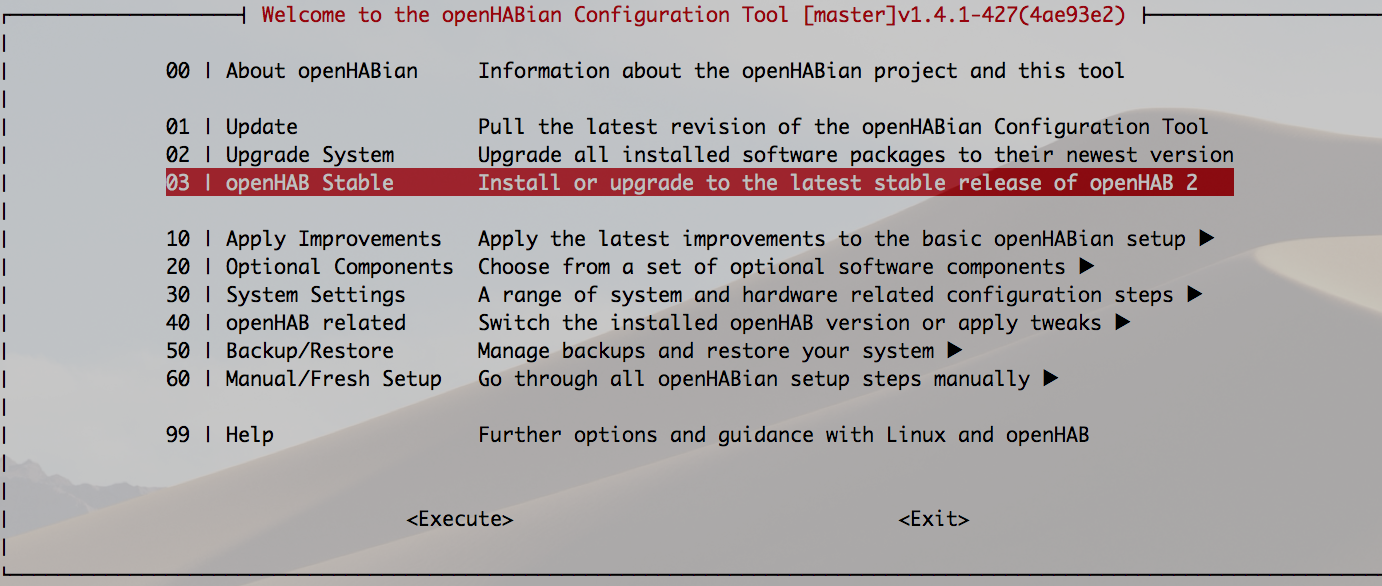Screen dimensions: 1382x586
Task: Choose the 01 Update menu entry
Action: (261, 127)
